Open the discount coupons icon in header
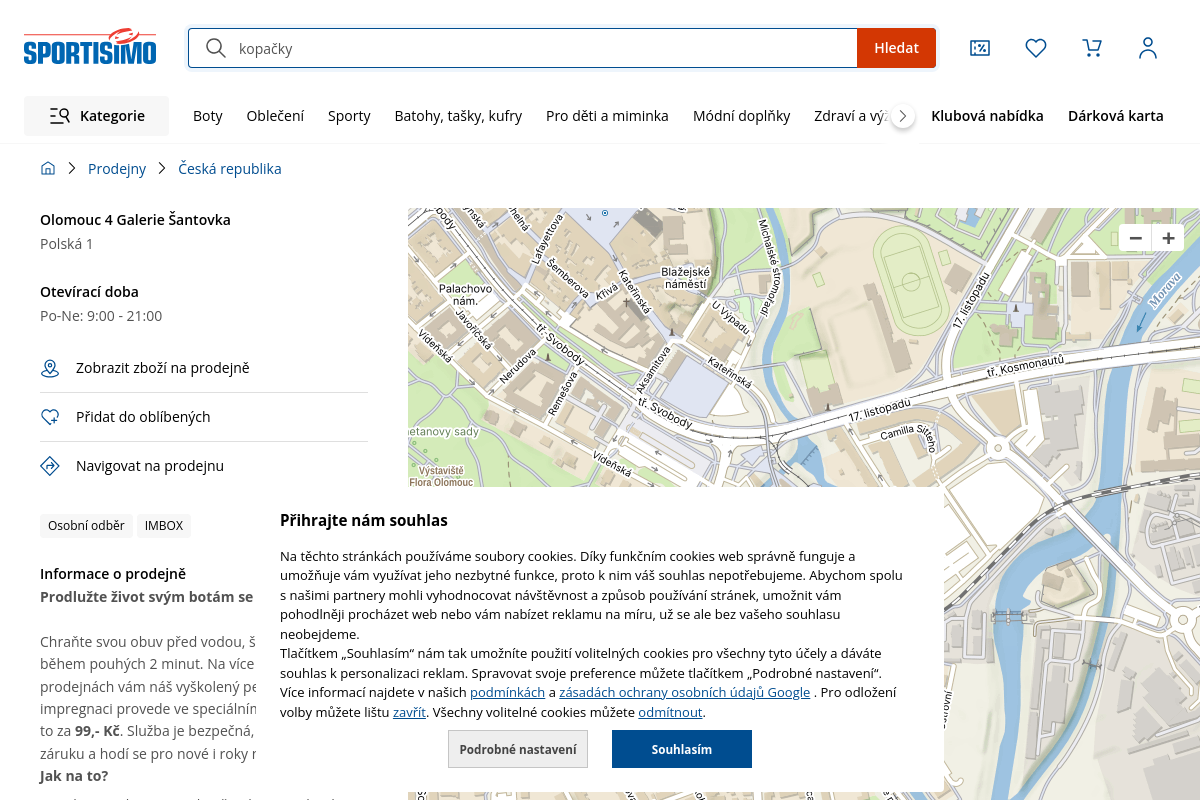 coord(980,48)
